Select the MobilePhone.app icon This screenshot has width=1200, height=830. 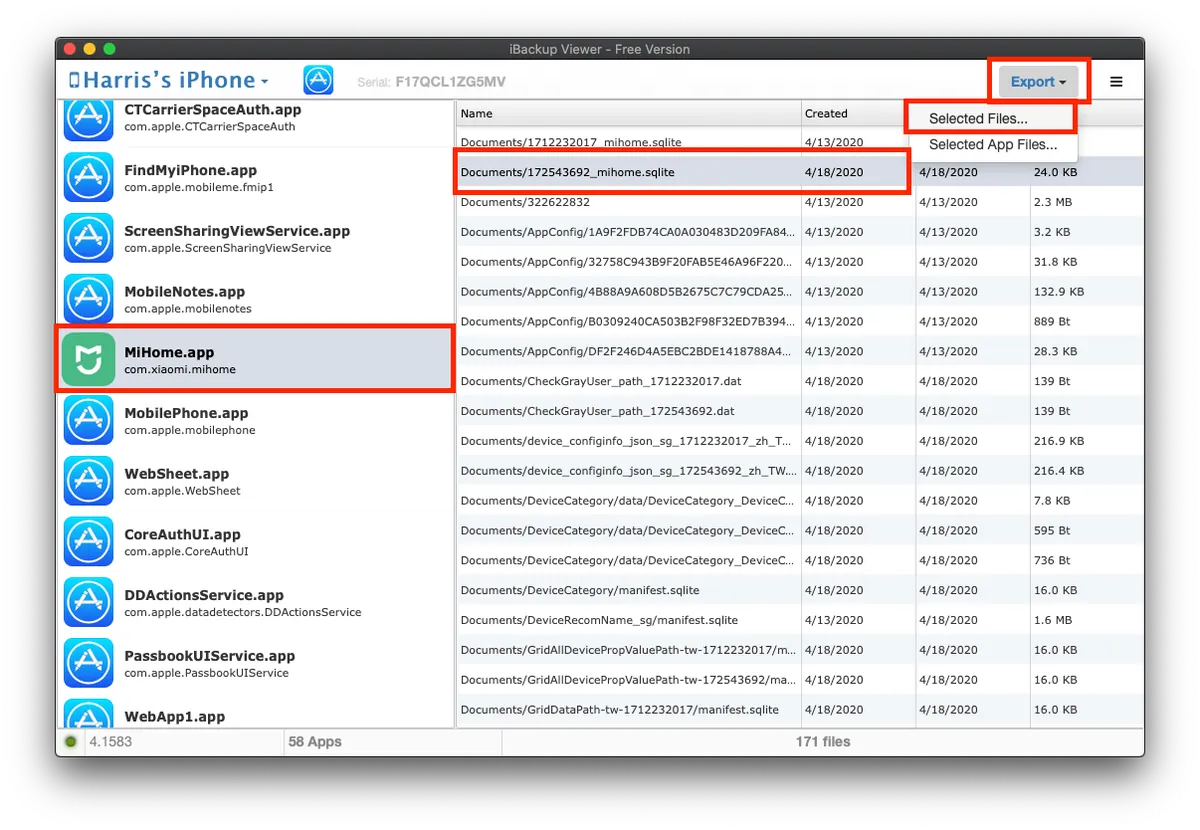point(89,420)
